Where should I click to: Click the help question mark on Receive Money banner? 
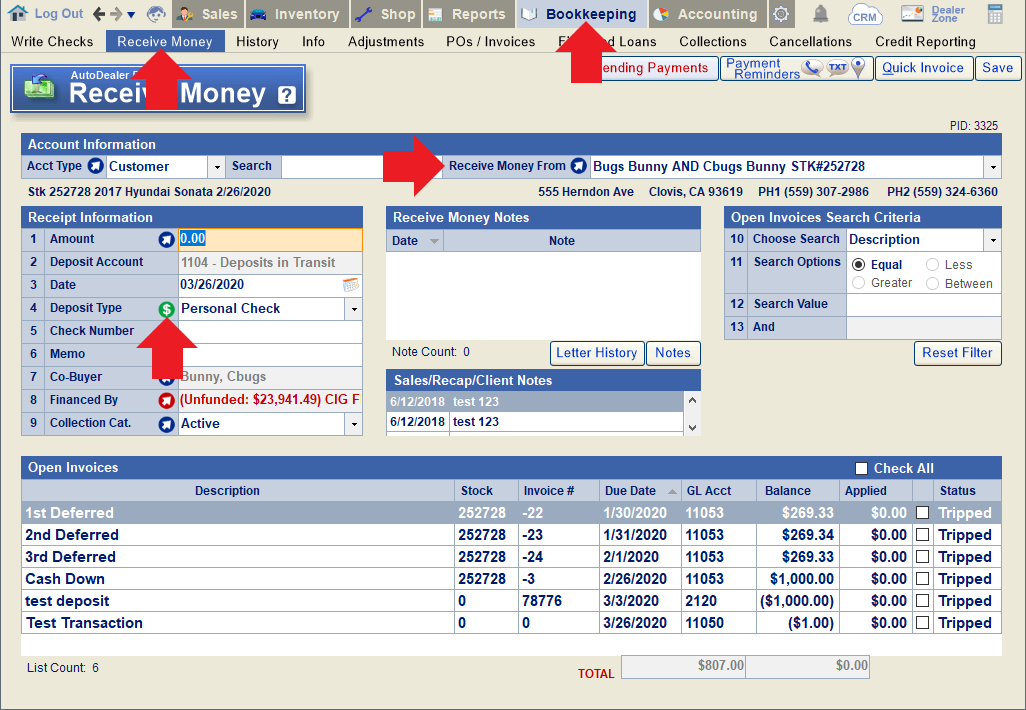click(x=287, y=96)
